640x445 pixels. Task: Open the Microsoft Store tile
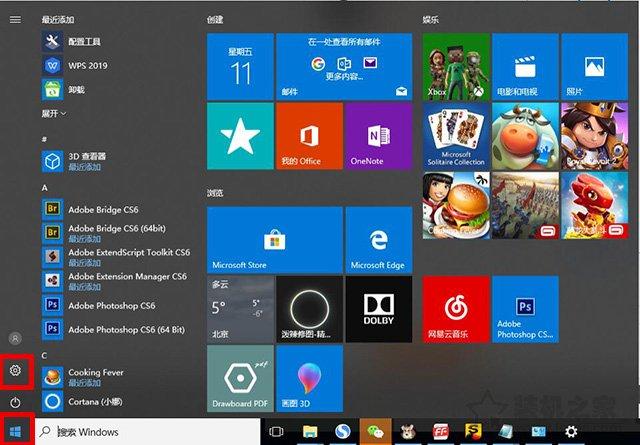point(275,240)
